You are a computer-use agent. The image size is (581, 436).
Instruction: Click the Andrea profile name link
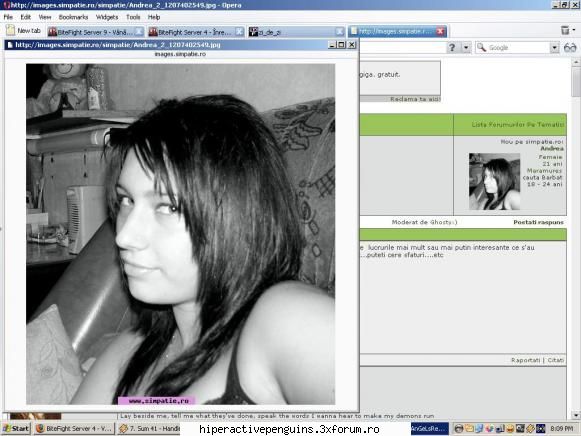552,149
